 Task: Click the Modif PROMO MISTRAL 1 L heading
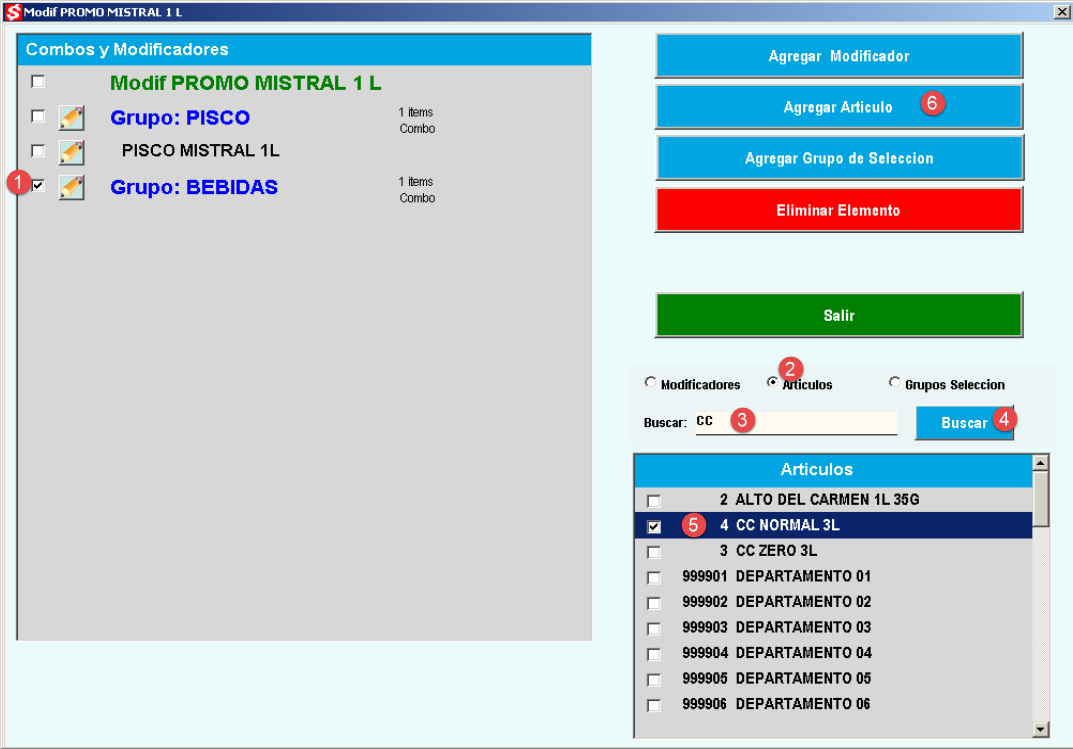246,83
